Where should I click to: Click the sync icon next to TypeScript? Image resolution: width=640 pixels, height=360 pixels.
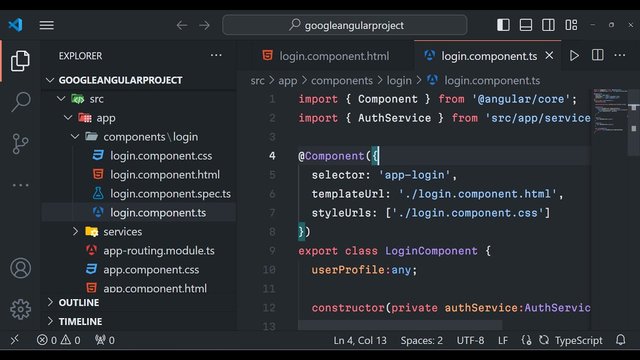544,340
